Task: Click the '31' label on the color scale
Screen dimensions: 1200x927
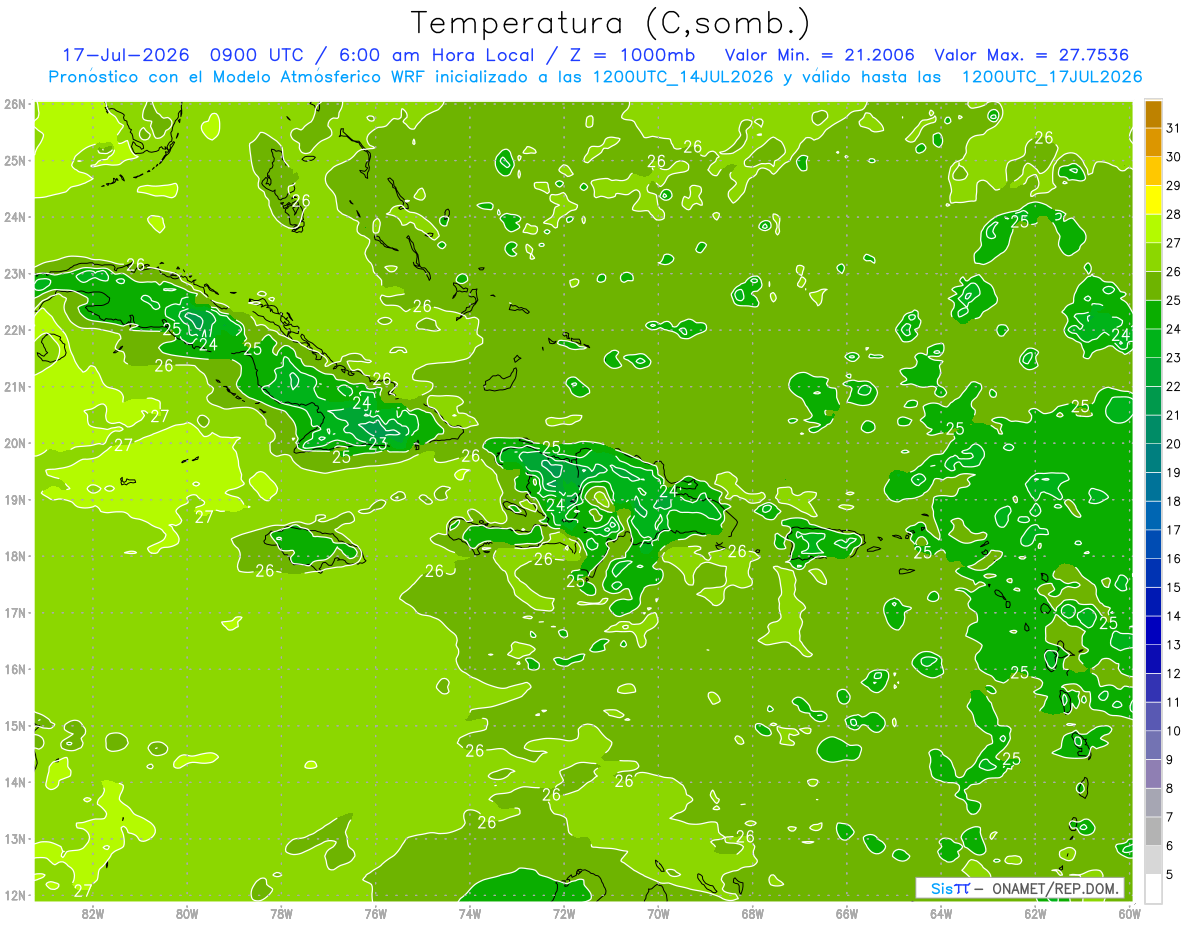Action: click(1173, 129)
